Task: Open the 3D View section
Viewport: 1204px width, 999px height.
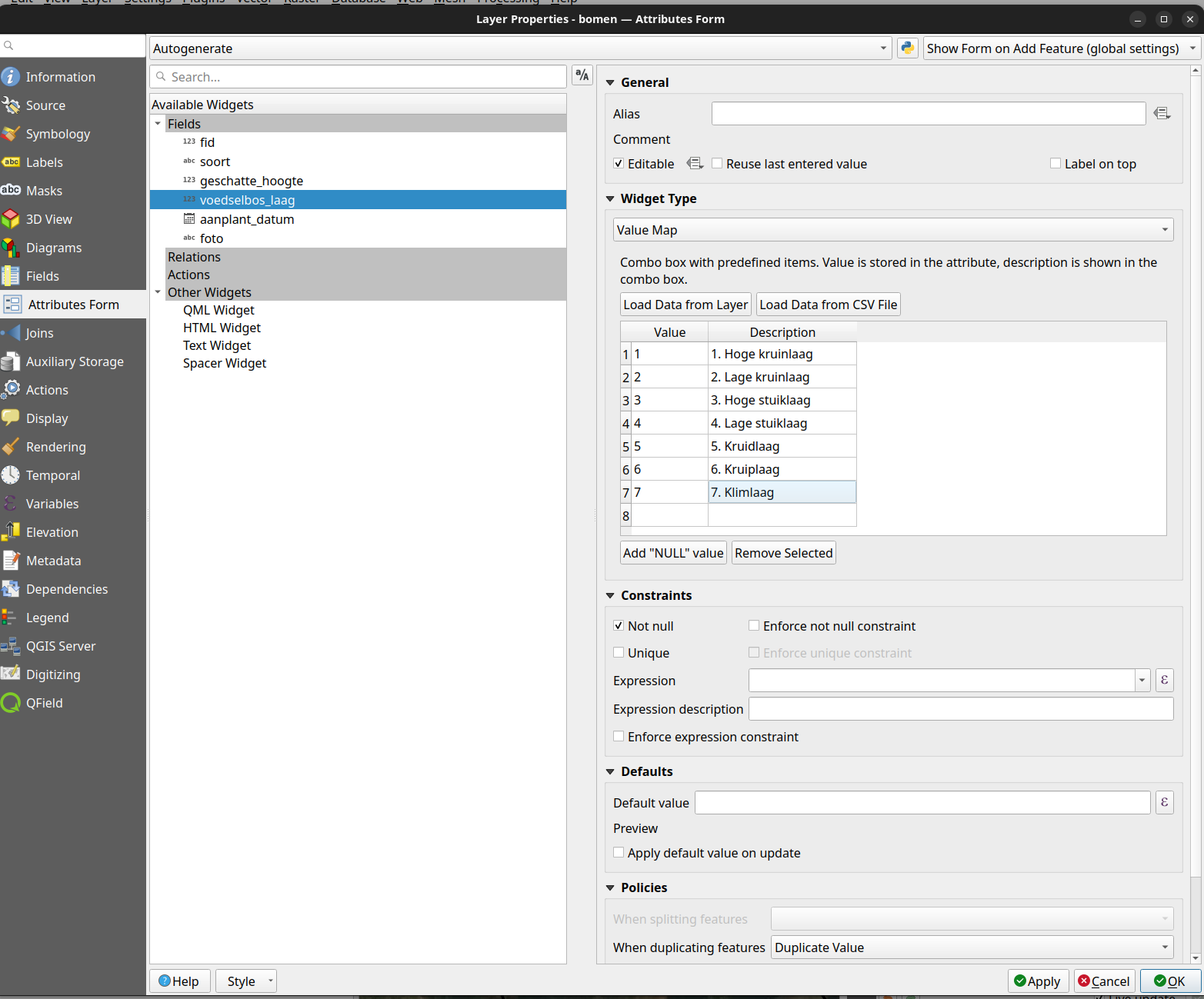Action: point(48,219)
